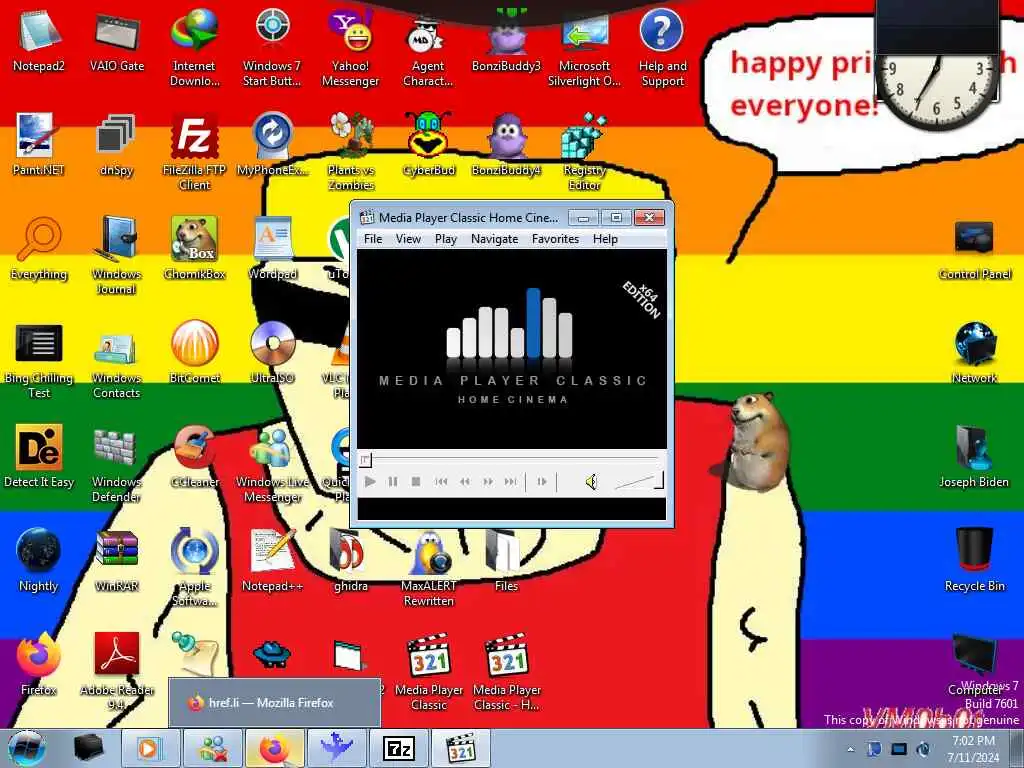
Task: Click the href.li Mozilla Firefox preview
Action: (275, 703)
